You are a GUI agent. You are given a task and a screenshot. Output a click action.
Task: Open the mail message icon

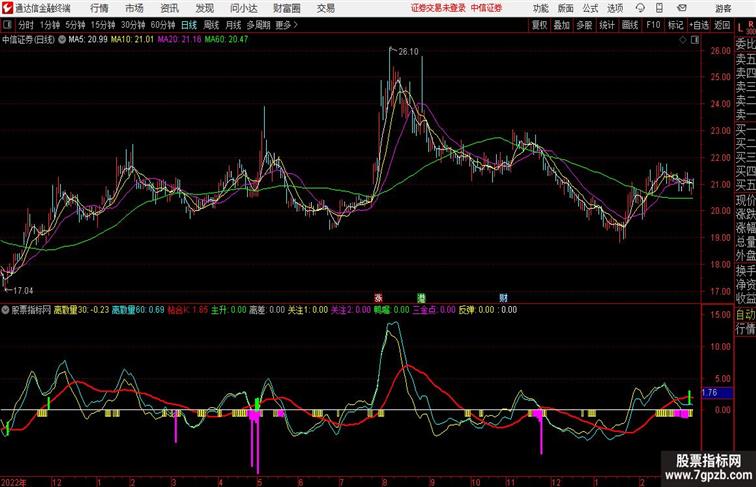(x=681, y=8)
